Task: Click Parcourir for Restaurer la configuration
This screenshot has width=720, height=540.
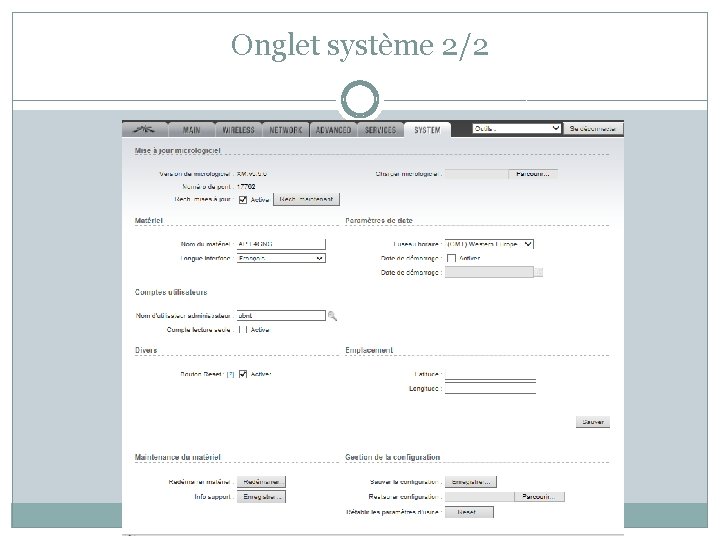Action: coord(539,497)
